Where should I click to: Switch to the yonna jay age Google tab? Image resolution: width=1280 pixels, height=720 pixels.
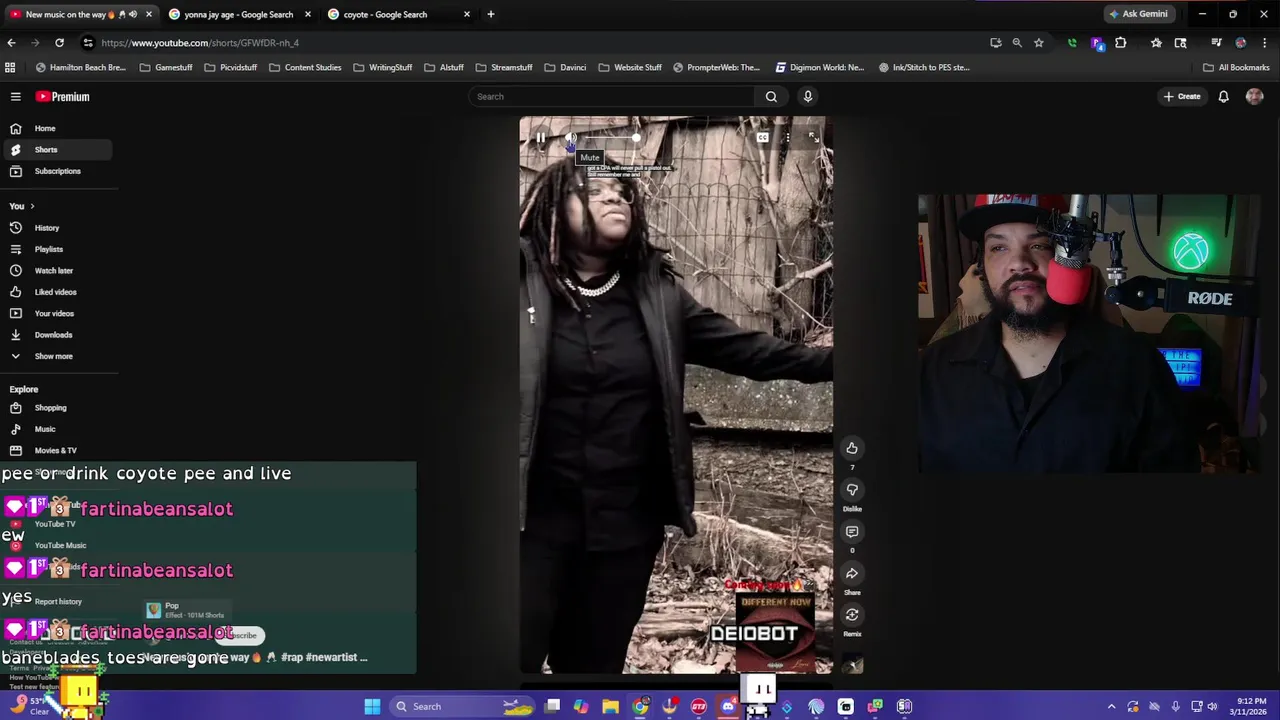238,14
